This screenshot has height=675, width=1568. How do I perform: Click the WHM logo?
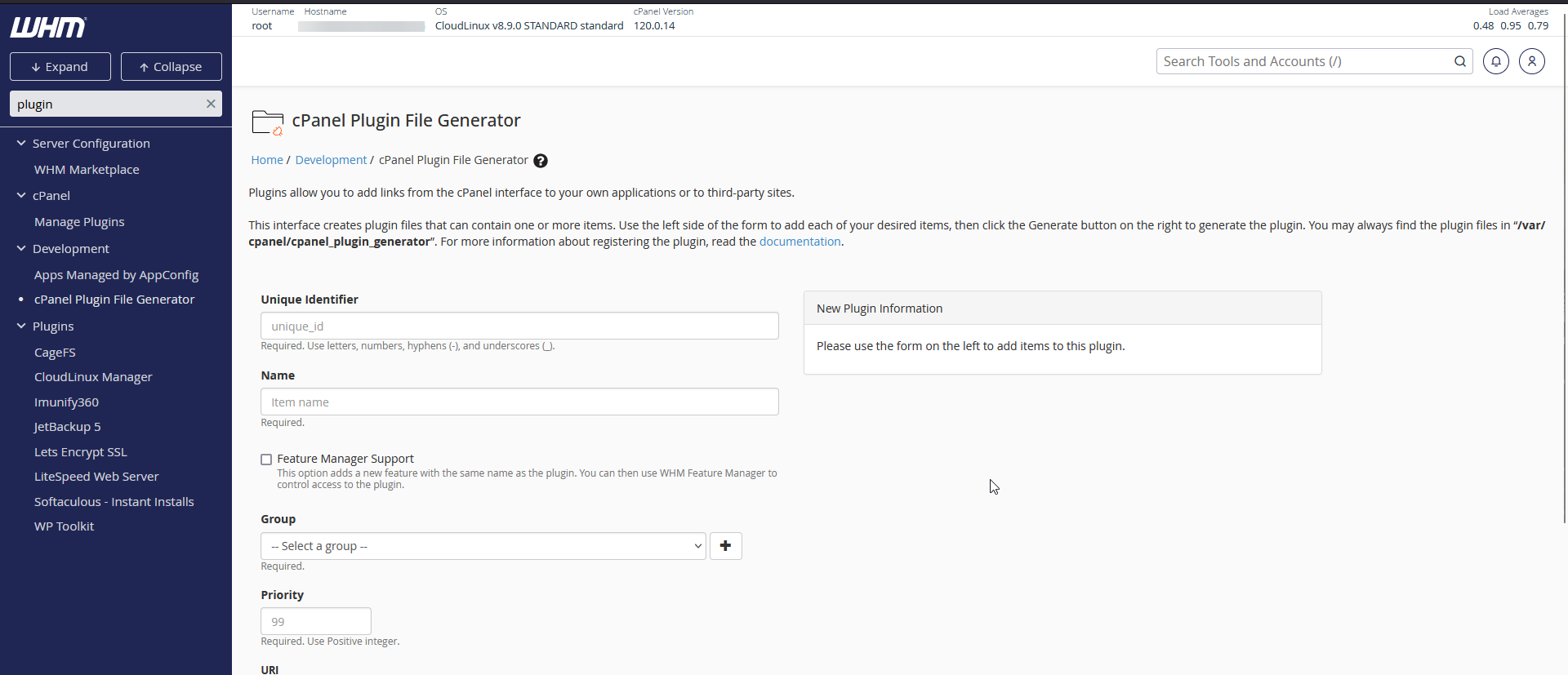click(x=48, y=28)
